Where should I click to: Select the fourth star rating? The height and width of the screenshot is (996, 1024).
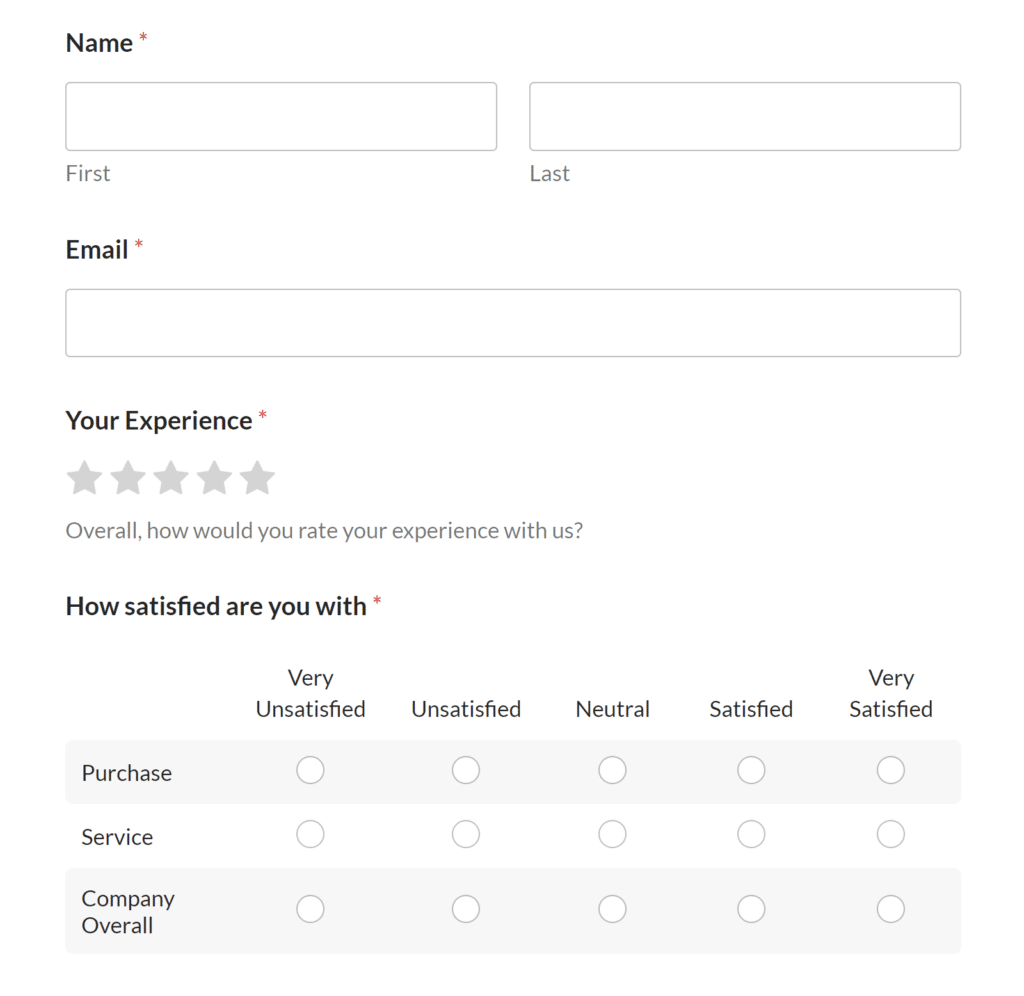pyautogui.click(x=214, y=477)
